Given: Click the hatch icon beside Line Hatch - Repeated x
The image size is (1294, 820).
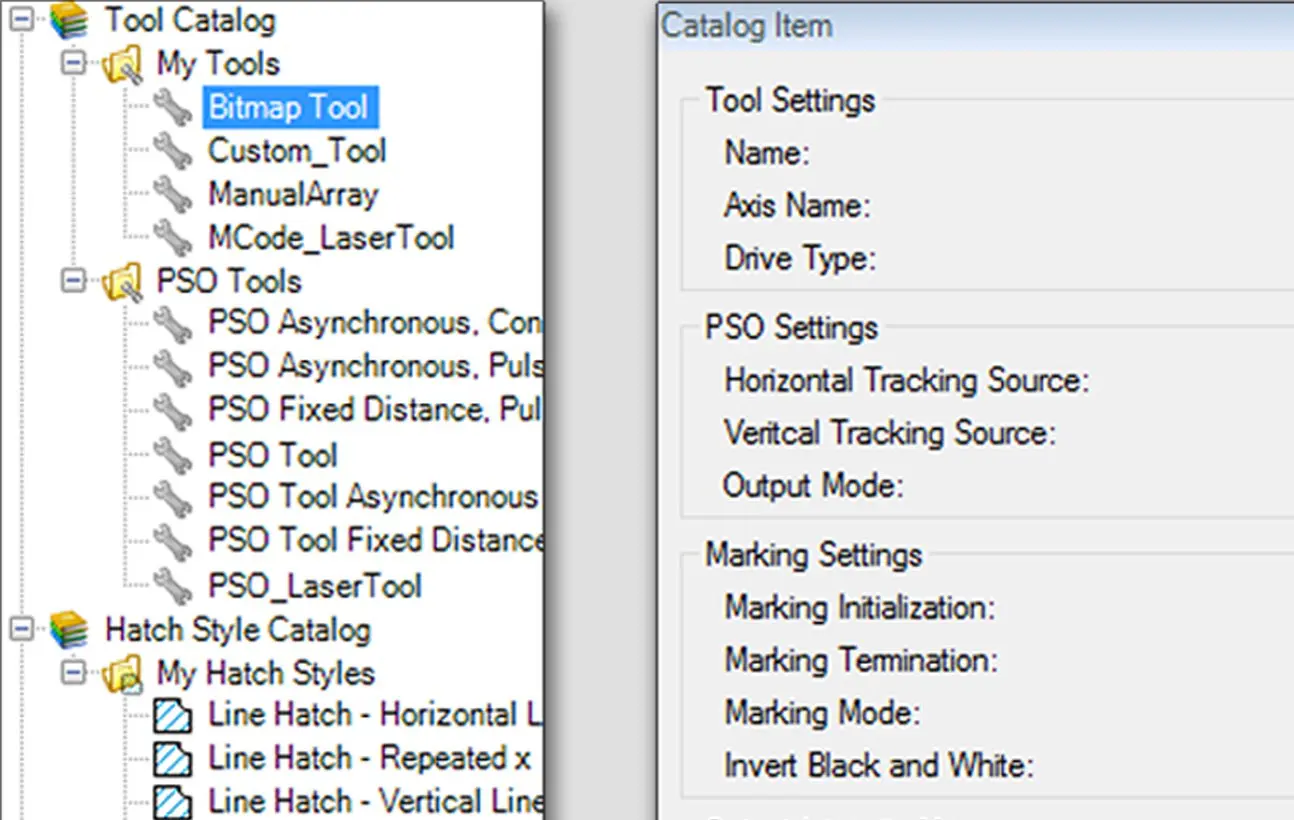Looking at the screenshot, I should [173, 759].
